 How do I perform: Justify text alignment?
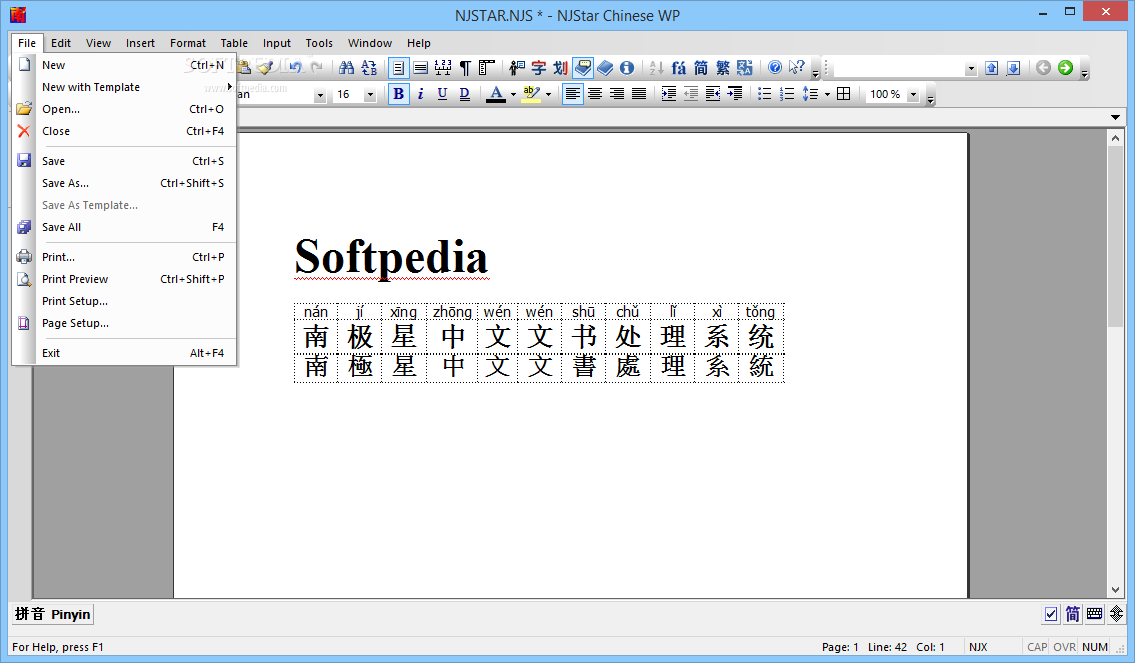639,94
